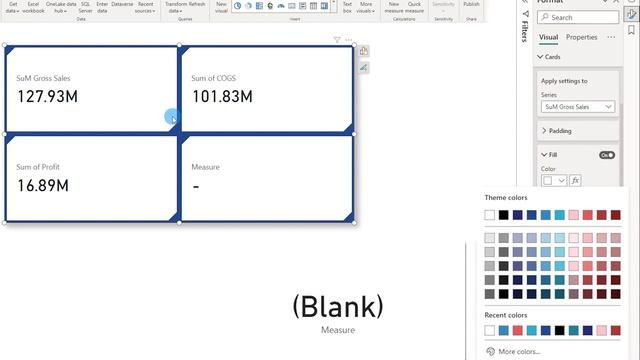
Task: Pick black in Theme colors top row
Action: pyautogui.click(x=504, y=215)
